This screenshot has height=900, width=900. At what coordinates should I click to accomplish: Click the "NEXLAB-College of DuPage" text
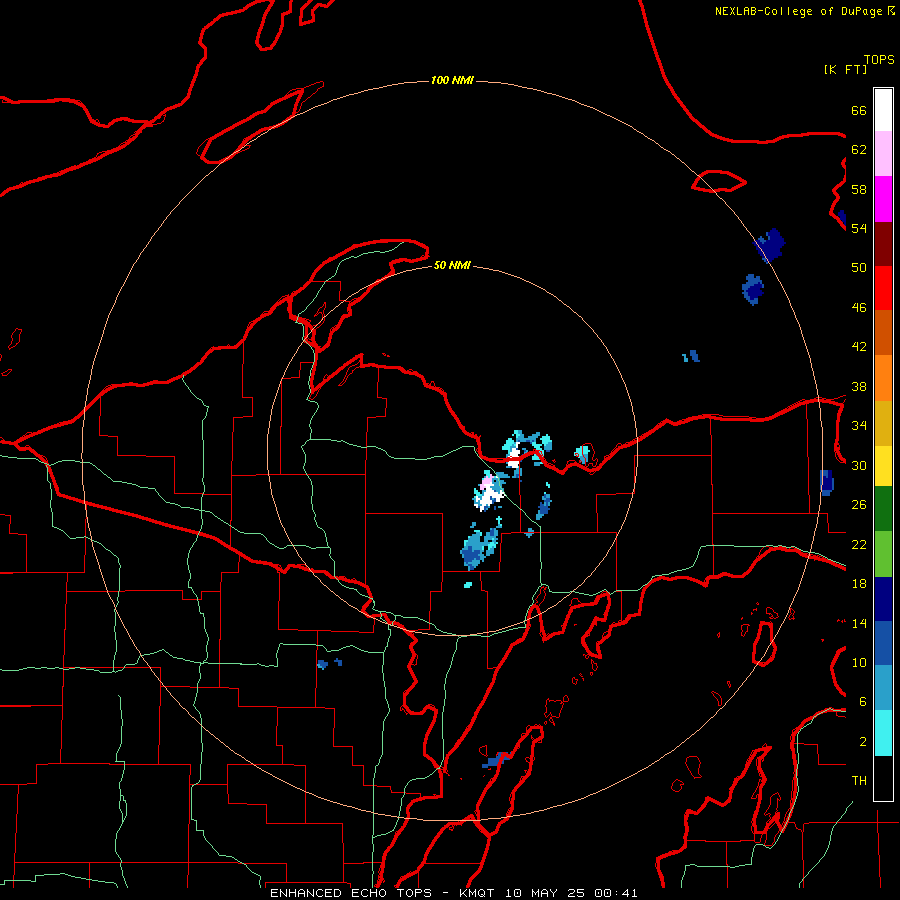click(800, 11)
